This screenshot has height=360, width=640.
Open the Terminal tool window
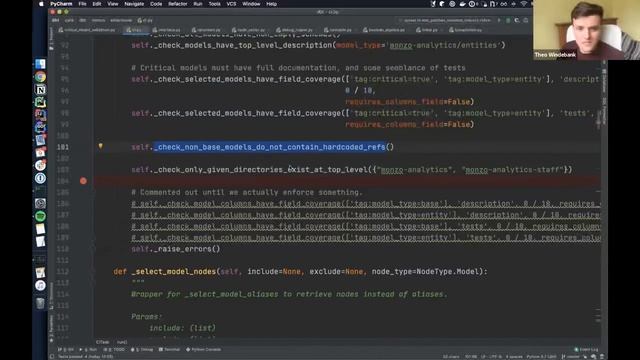[169, 349]
